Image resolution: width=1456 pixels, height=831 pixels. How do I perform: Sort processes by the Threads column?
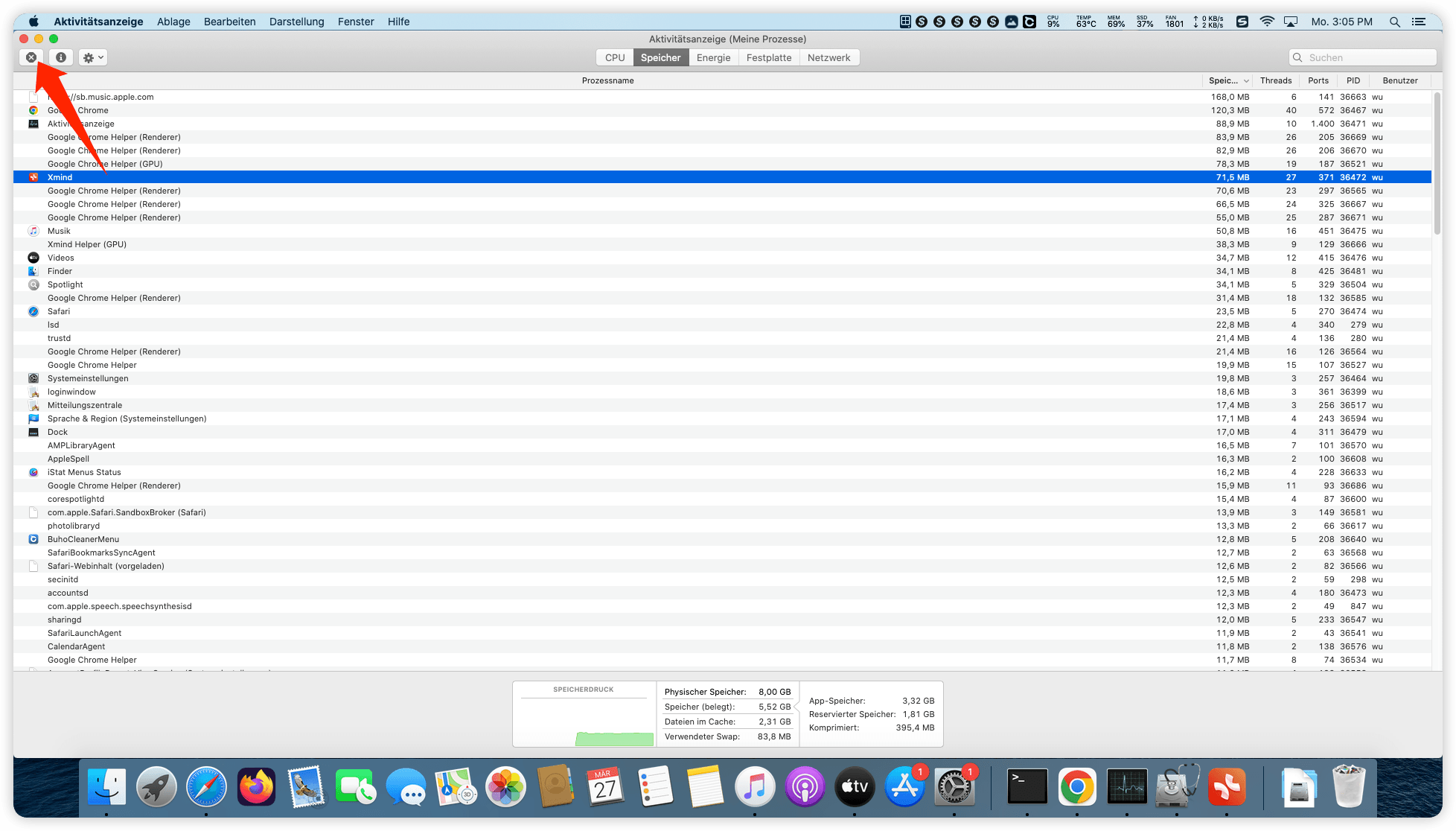1275,80
